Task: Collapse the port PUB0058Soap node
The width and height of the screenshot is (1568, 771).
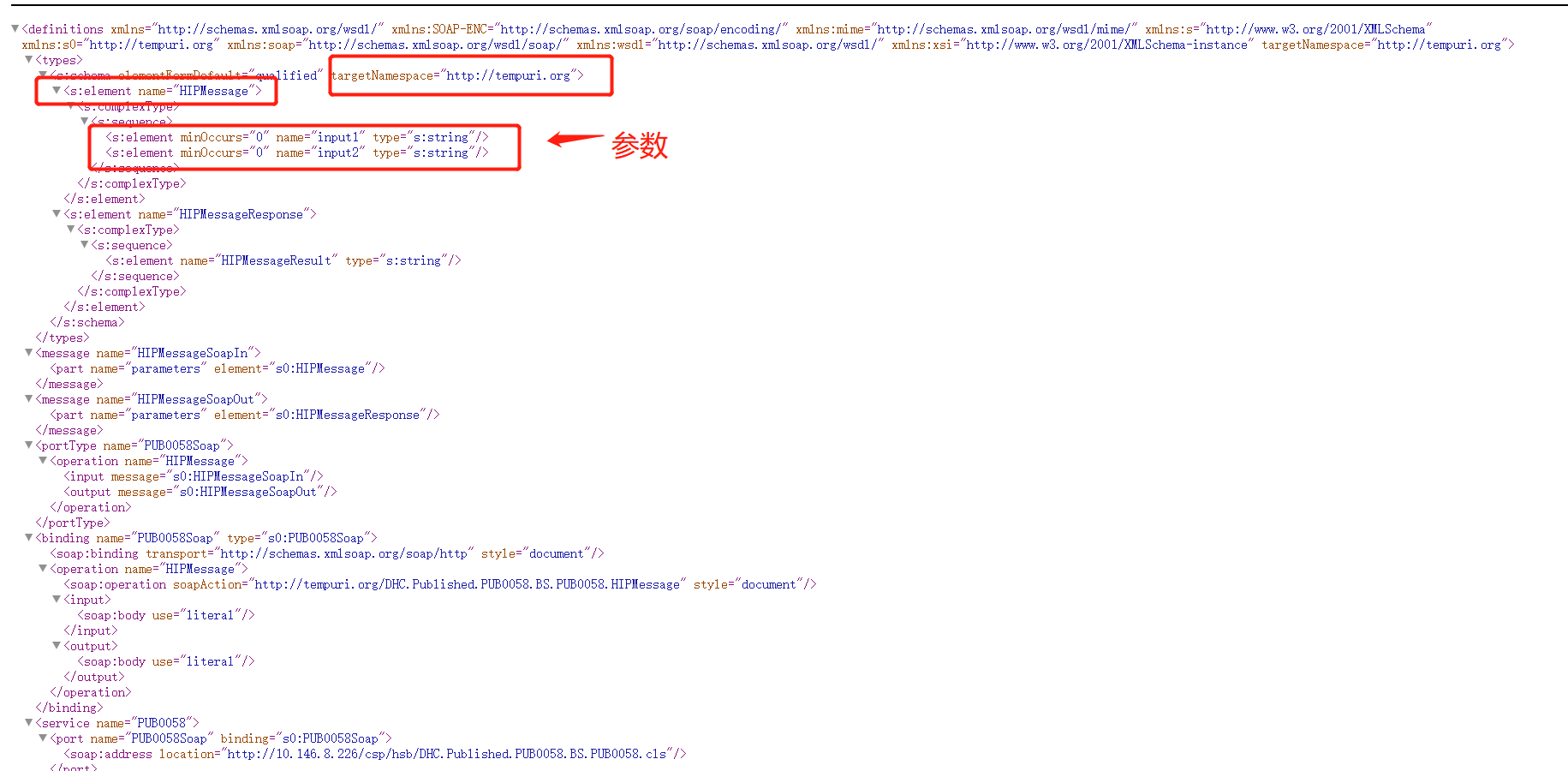Action: click(42, 738)
